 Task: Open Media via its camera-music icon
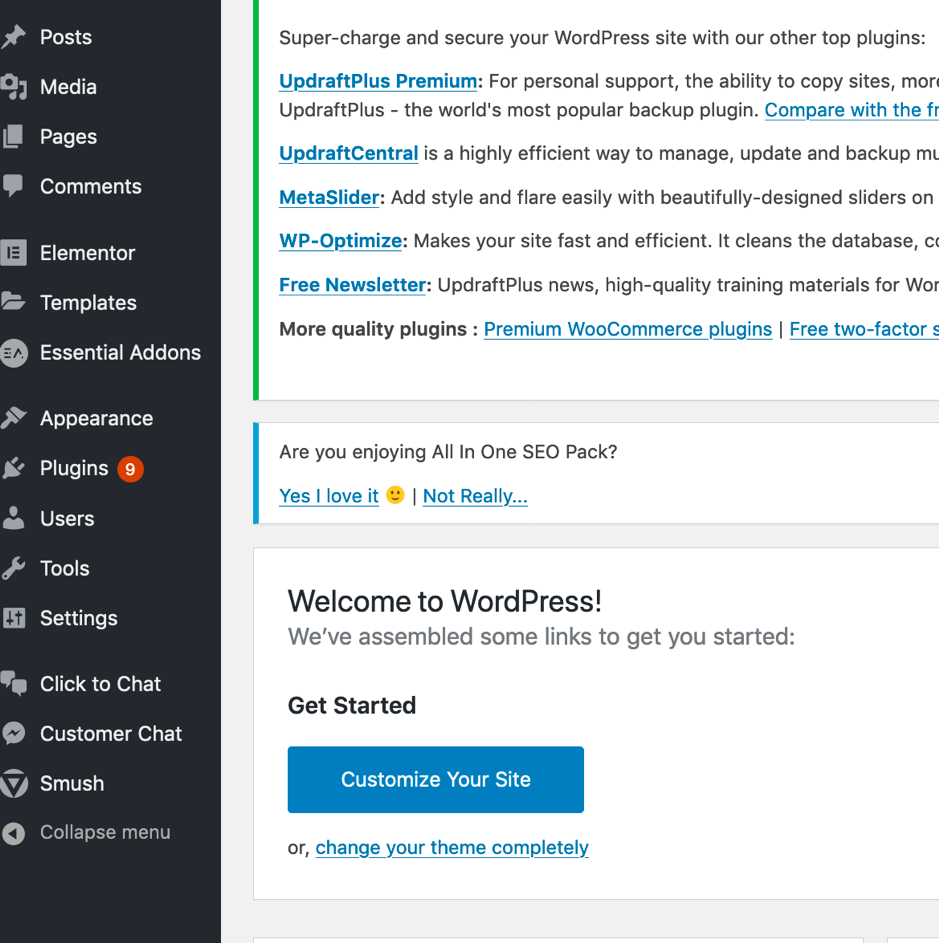[14, 87]
